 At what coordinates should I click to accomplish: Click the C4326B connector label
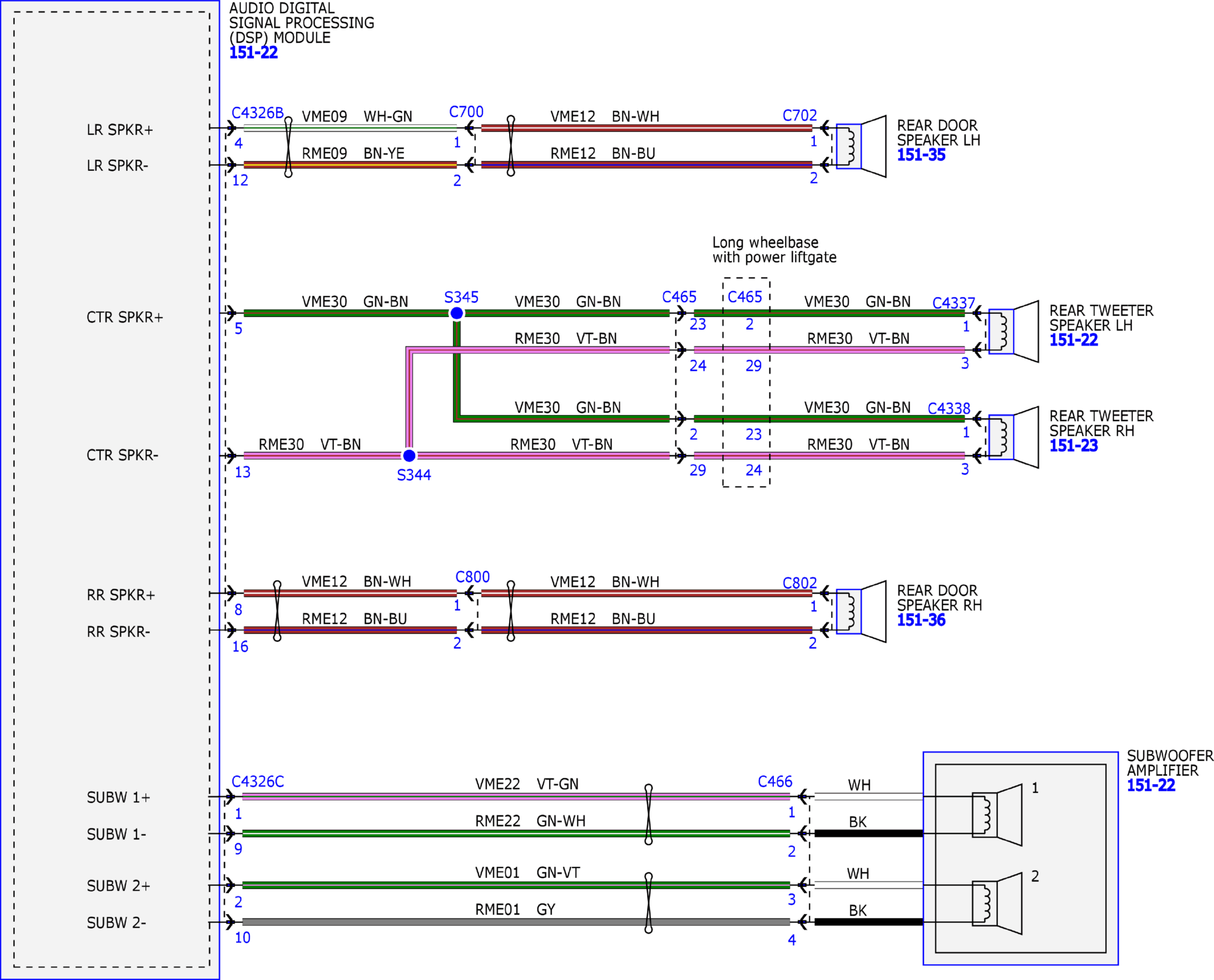point(258,113)
